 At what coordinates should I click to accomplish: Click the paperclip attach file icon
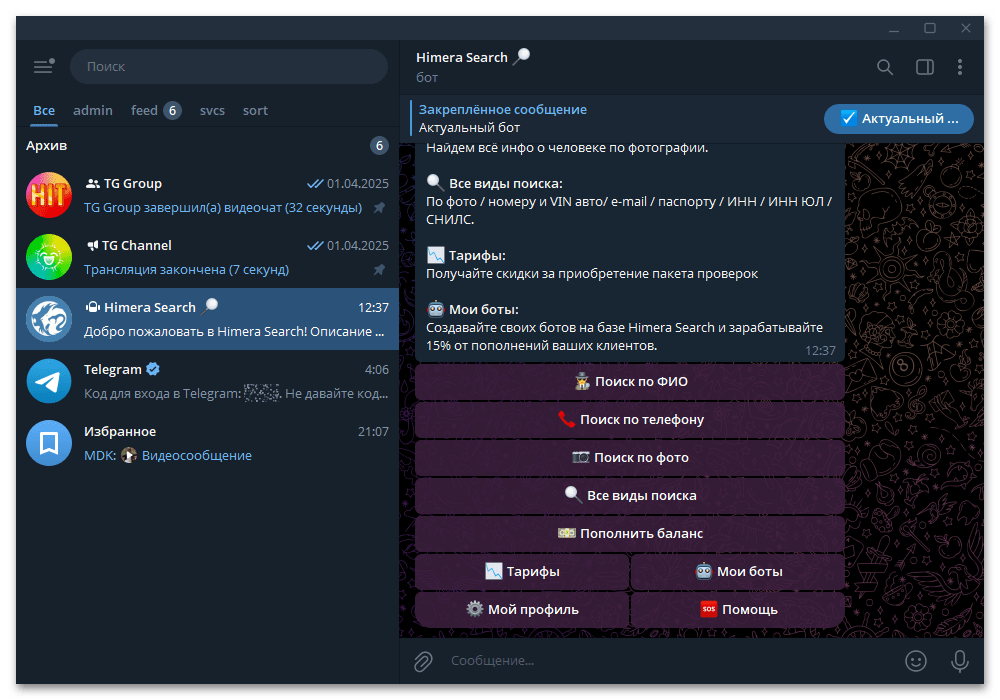(x=423, y=661)
